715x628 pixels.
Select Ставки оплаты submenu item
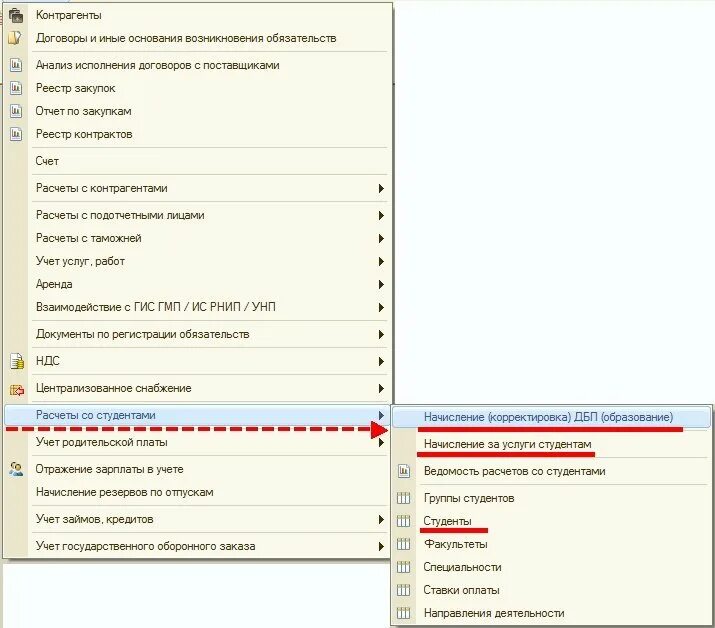point(552,590)
